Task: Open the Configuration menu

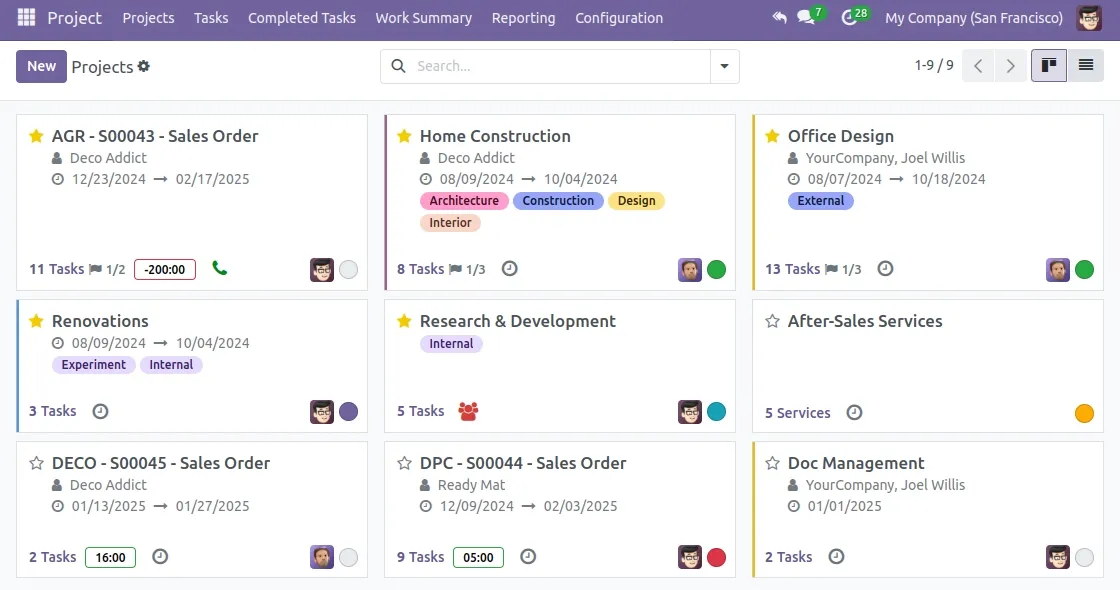Action: [619, 18]
